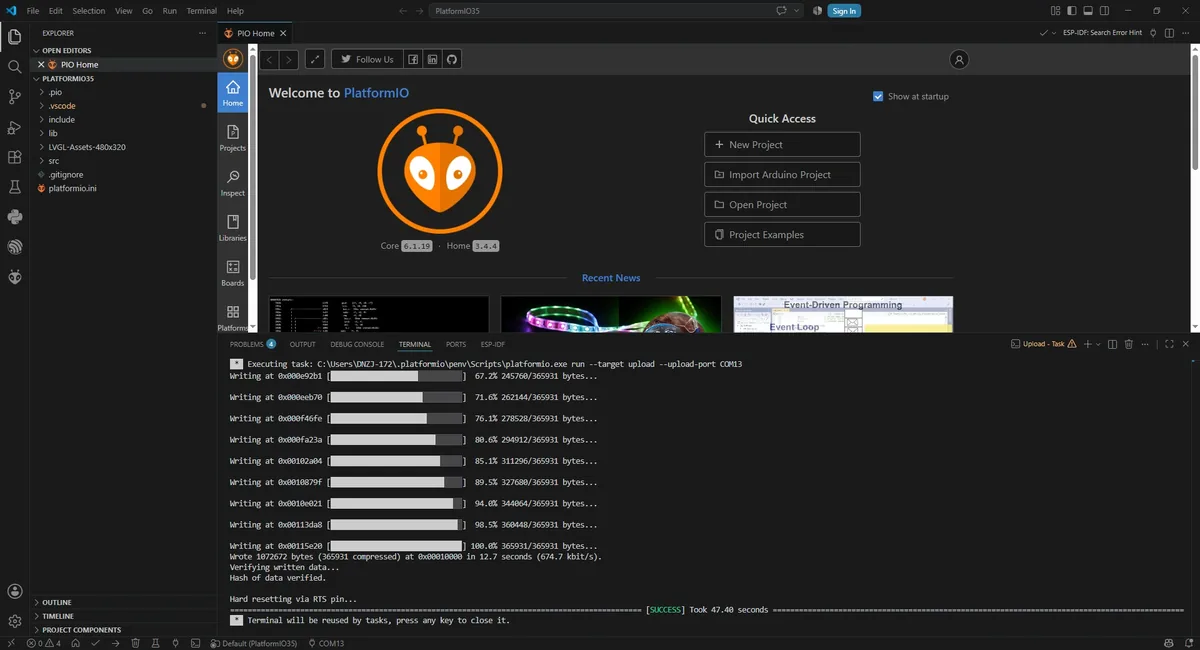Screen dimensions: 1200x650
Task: Open the ESP-IDF view in activity bar
Action: [14, 247]
